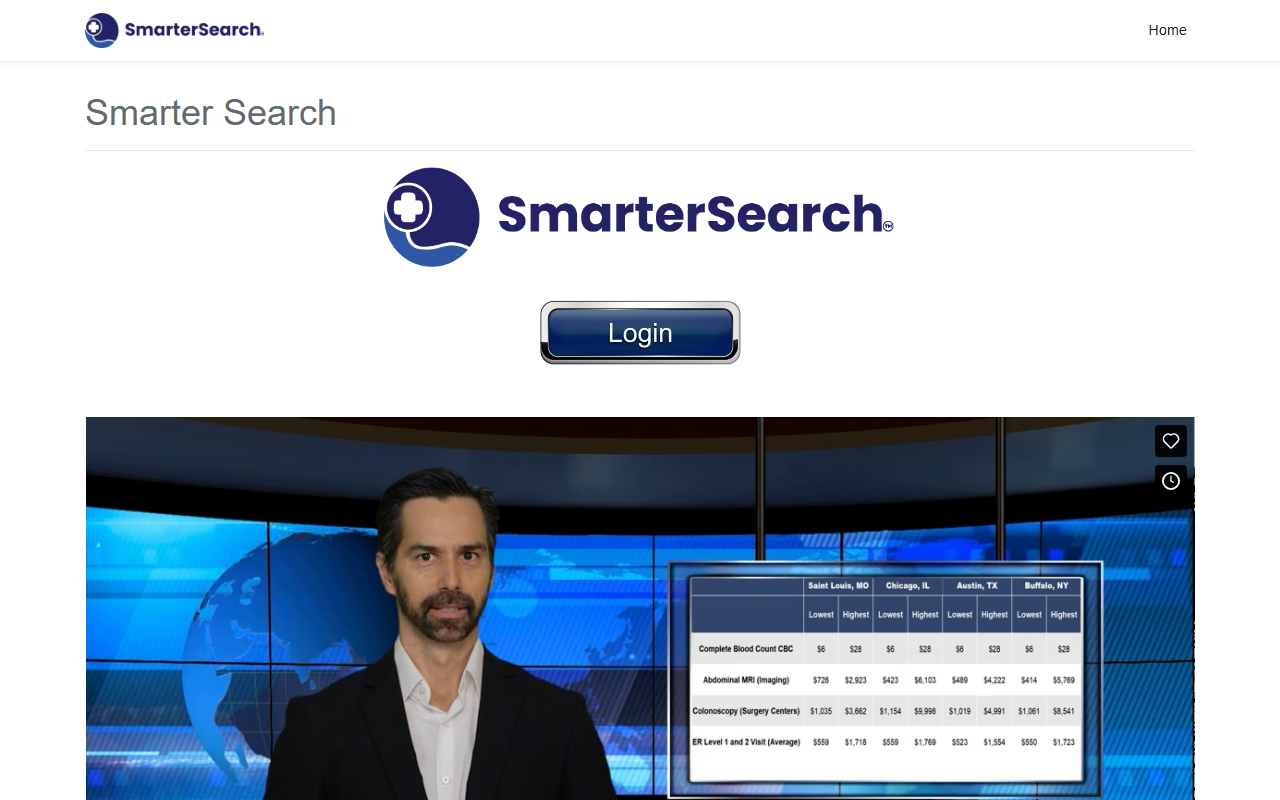Play the presenter video thumbnail
This screenshot has width=1280, height=800.
point(640,608)
